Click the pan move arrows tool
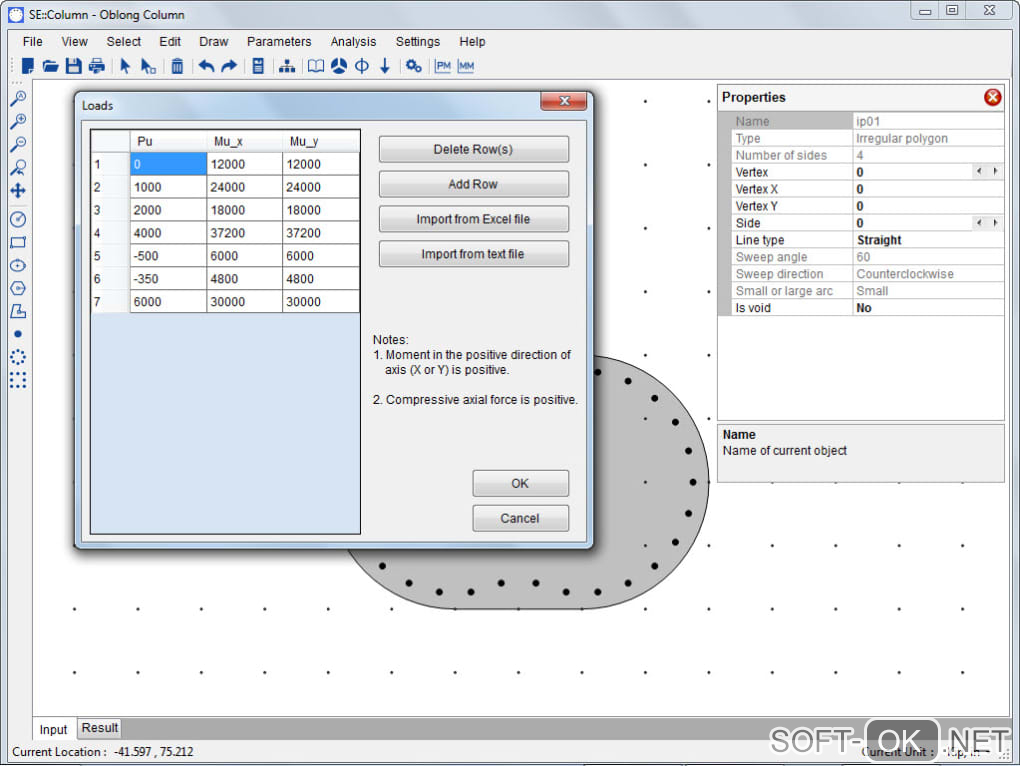This screenshot has width=1020, height=766. (x=17, y=190)
